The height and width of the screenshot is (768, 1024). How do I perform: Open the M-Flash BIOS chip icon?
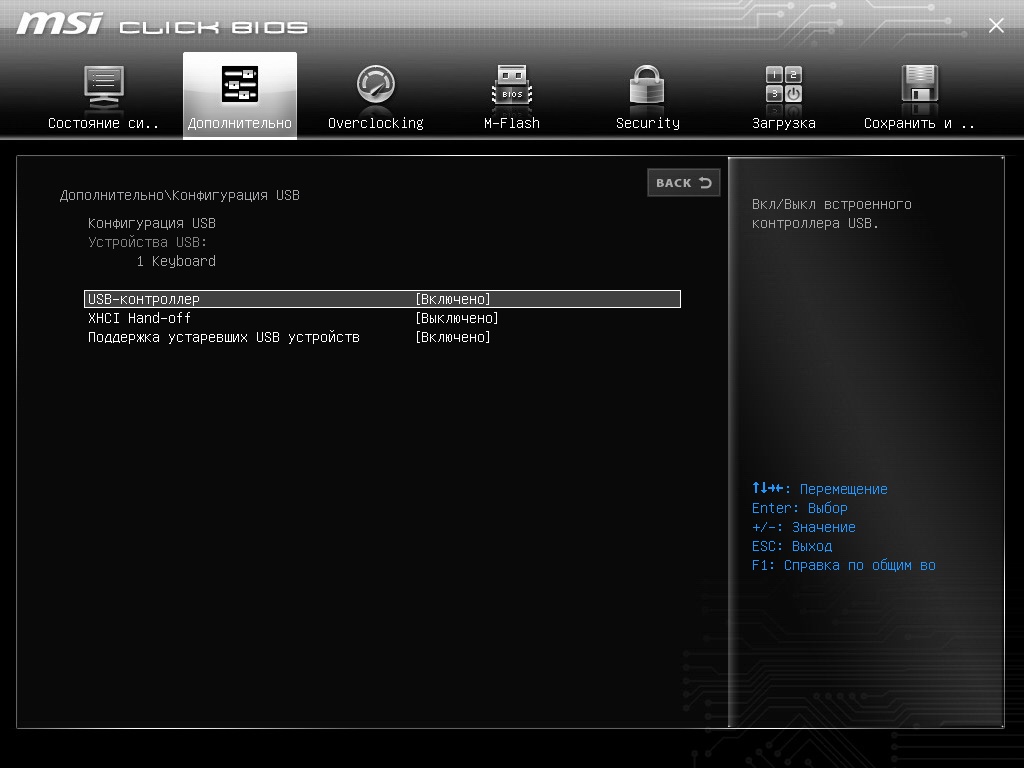512,85
